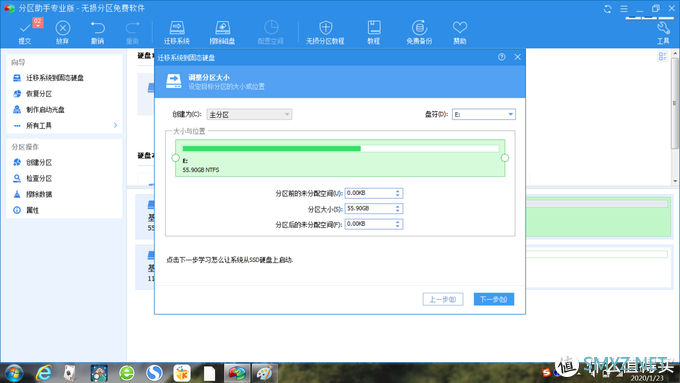
Task: Close the 迁移系统到固态硬盘 dialog
Action: pos(517,57)
